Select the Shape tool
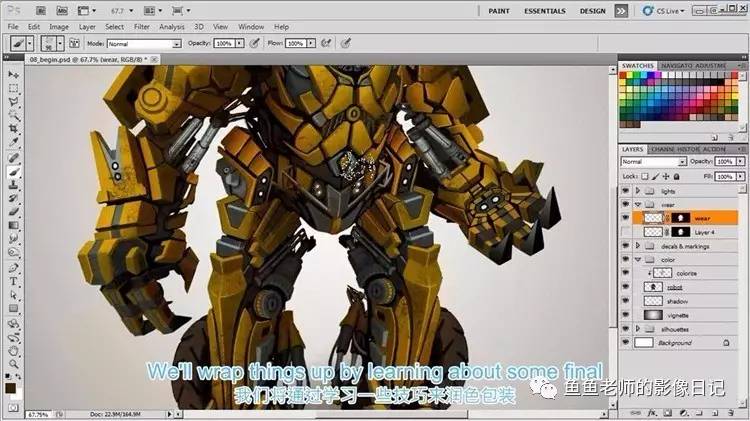Image resolution: width=750 pixels, height=421 pixels. click(13, 308)
